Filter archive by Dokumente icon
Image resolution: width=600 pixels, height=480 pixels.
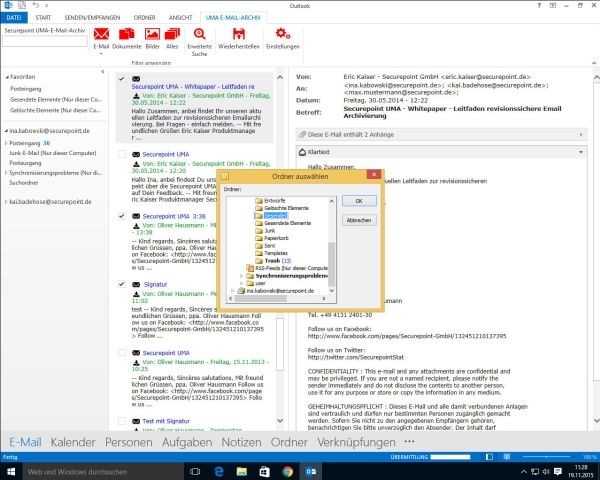pyautogui.click(x=127, y=34)
